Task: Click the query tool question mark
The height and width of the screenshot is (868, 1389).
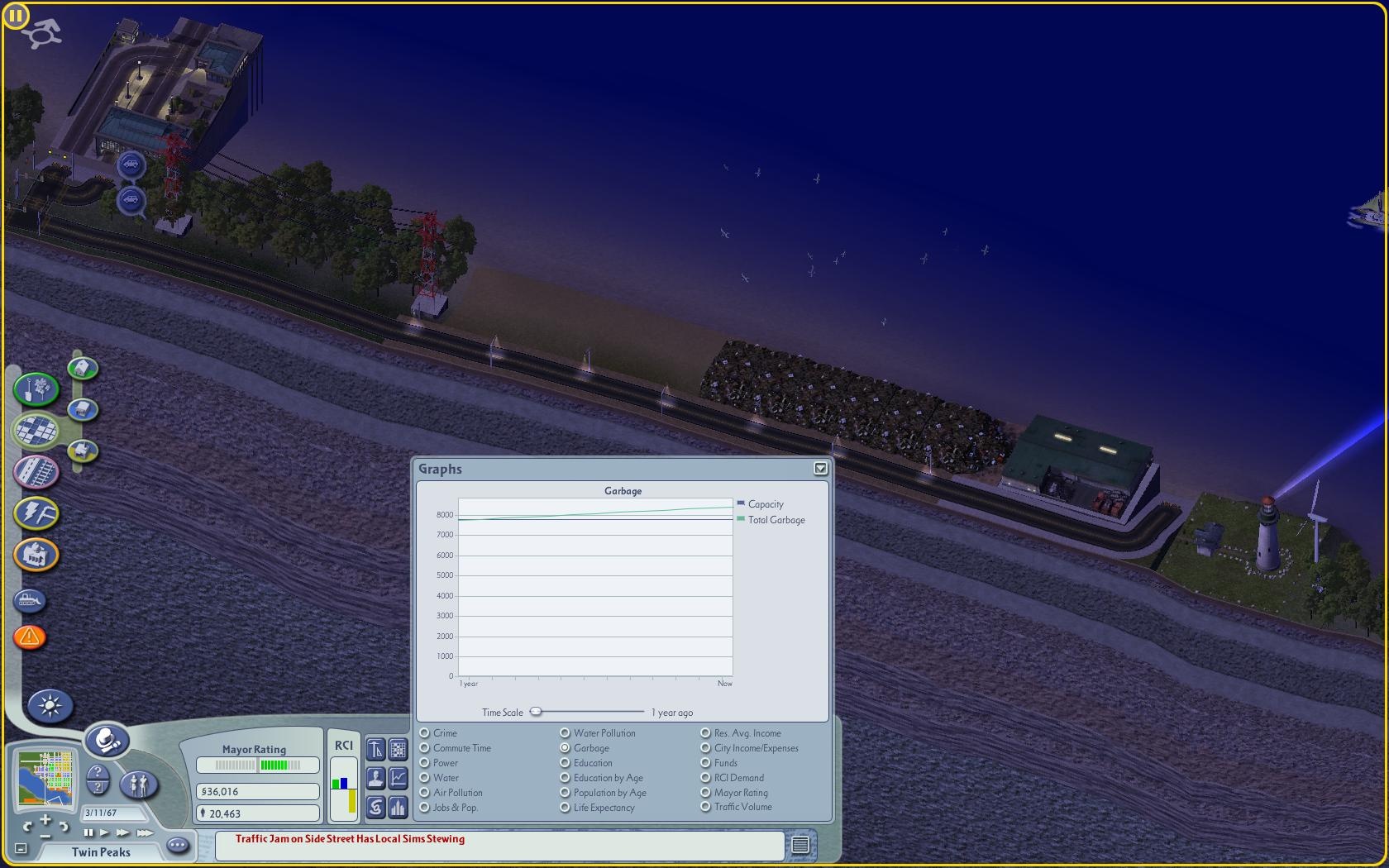Action: coord(98,774)
